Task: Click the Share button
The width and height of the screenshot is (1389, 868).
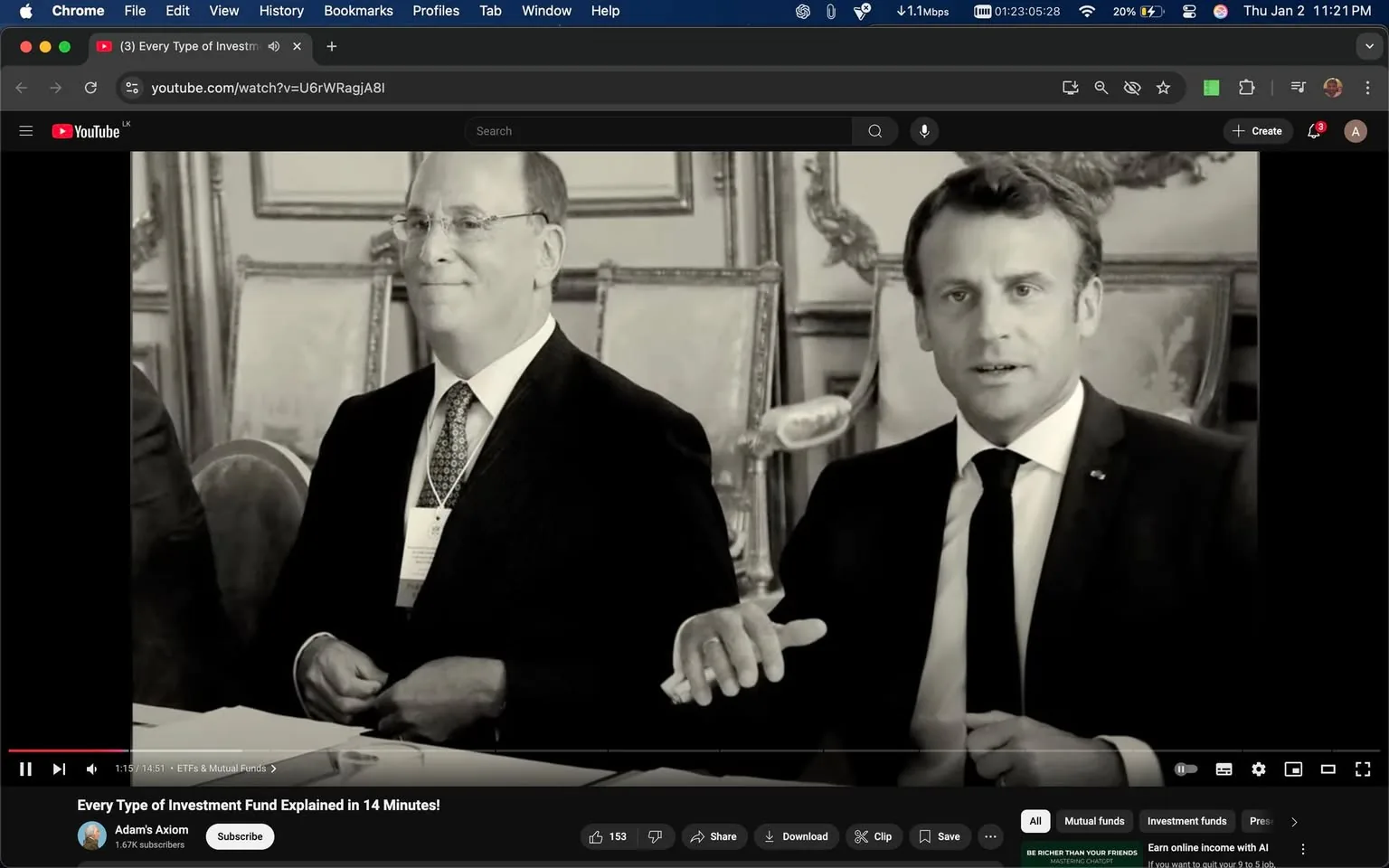Action: pos(713,836)
